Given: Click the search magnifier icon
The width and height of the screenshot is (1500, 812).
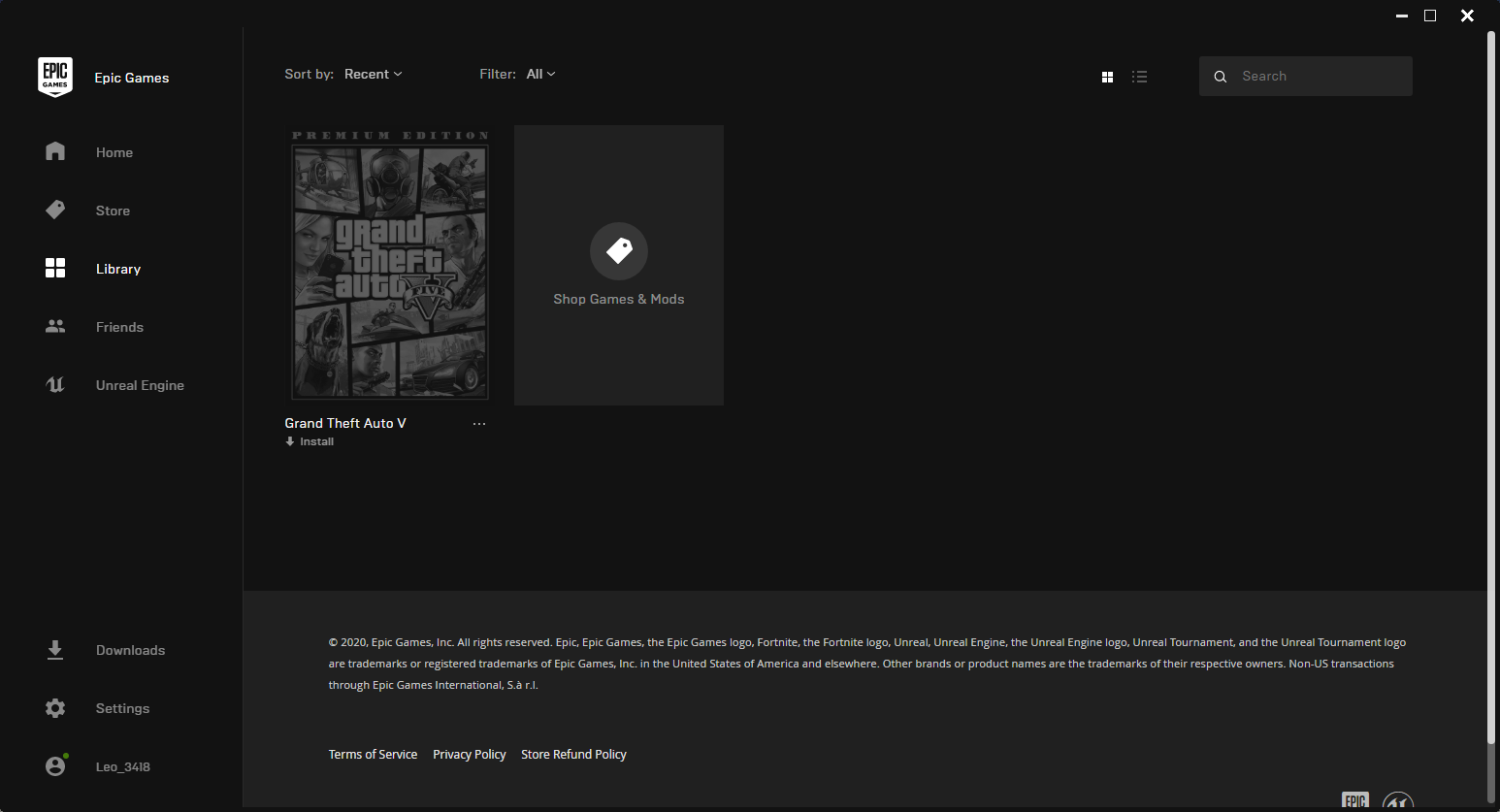Looking at the screenshot, I should tap(1221, 77).
